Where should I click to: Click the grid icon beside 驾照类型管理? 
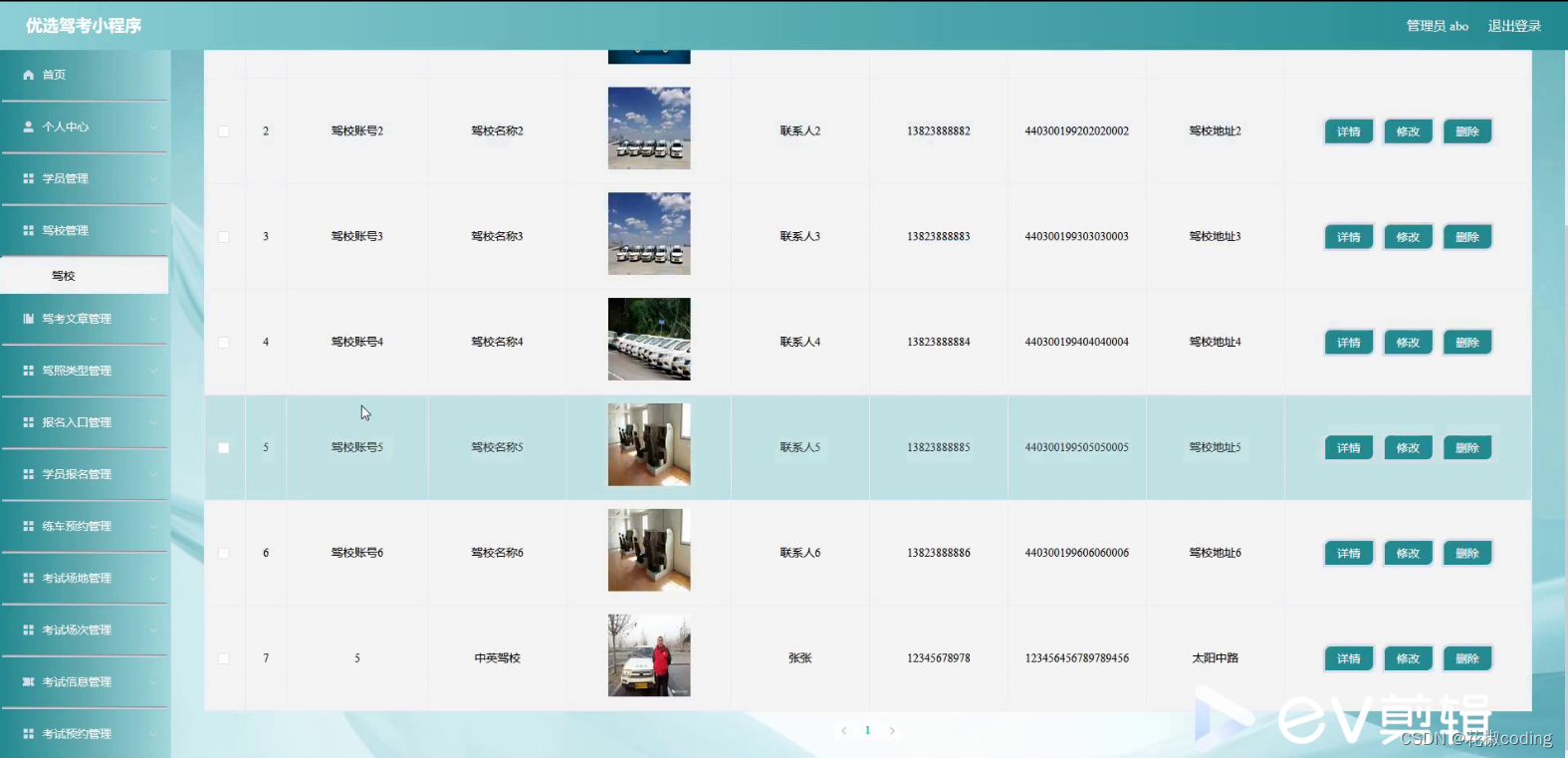point(28,371)
